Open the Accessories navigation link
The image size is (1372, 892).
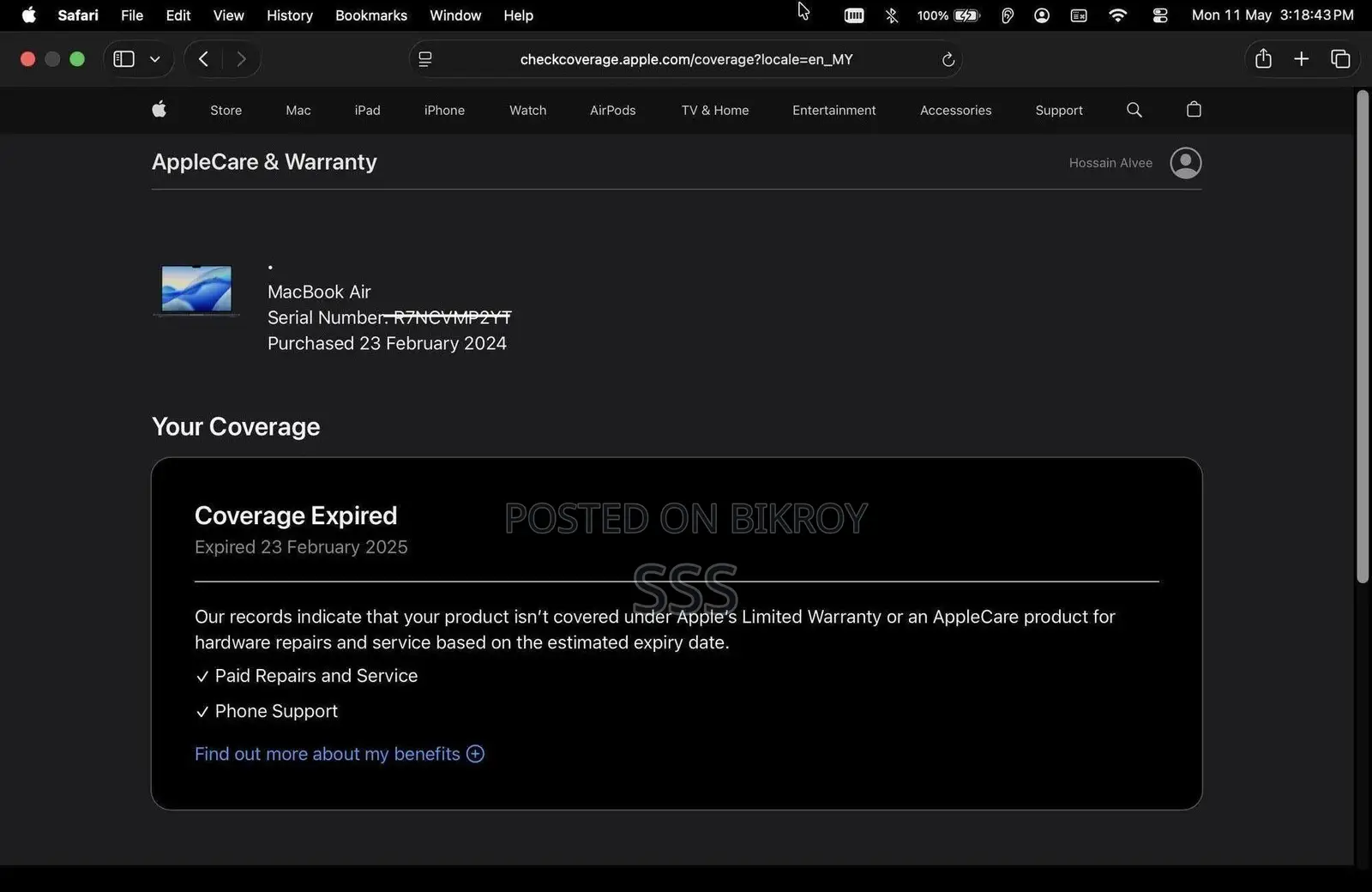(956, 111)
